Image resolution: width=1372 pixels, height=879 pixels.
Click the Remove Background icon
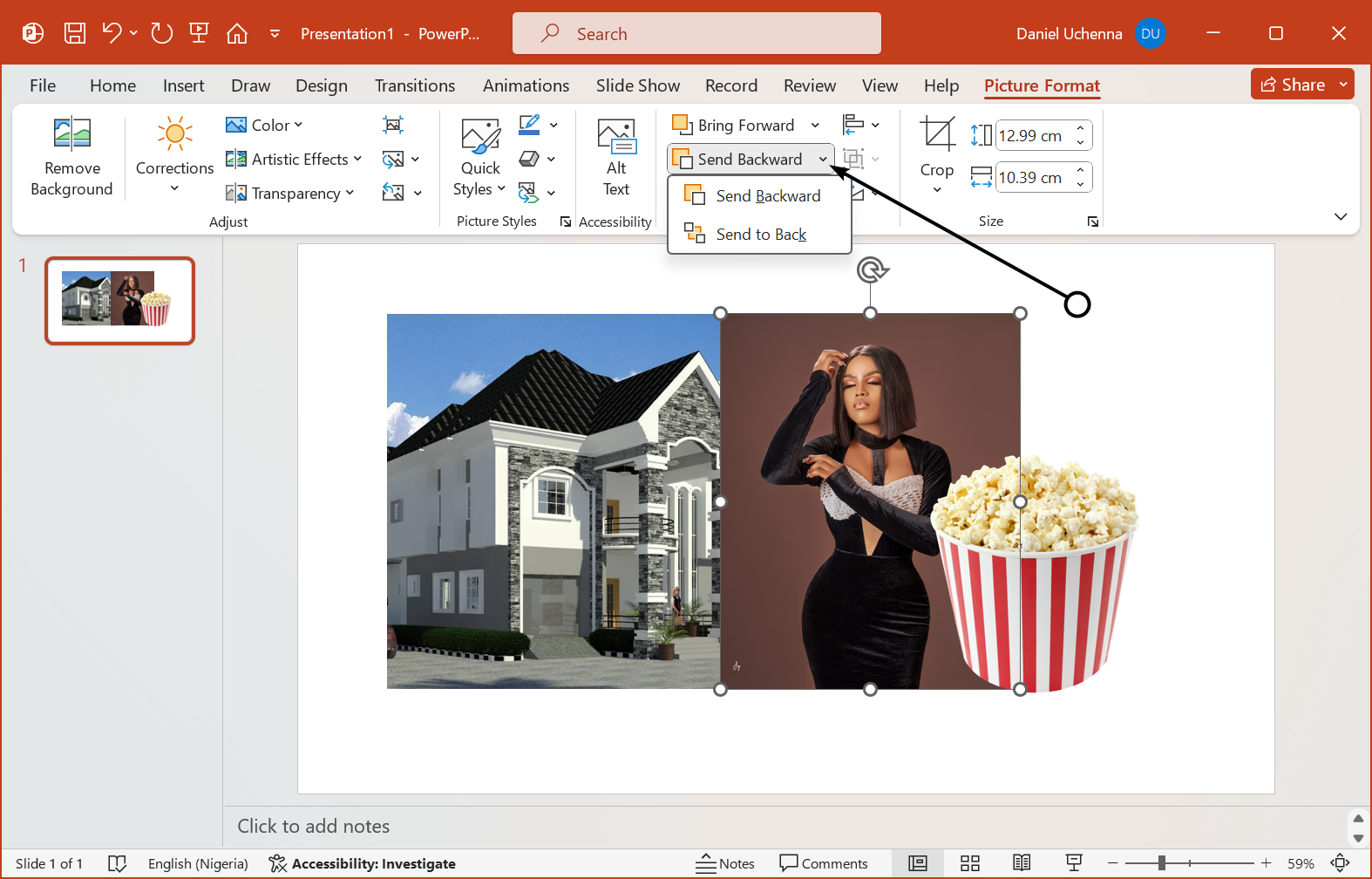point(71,157)
